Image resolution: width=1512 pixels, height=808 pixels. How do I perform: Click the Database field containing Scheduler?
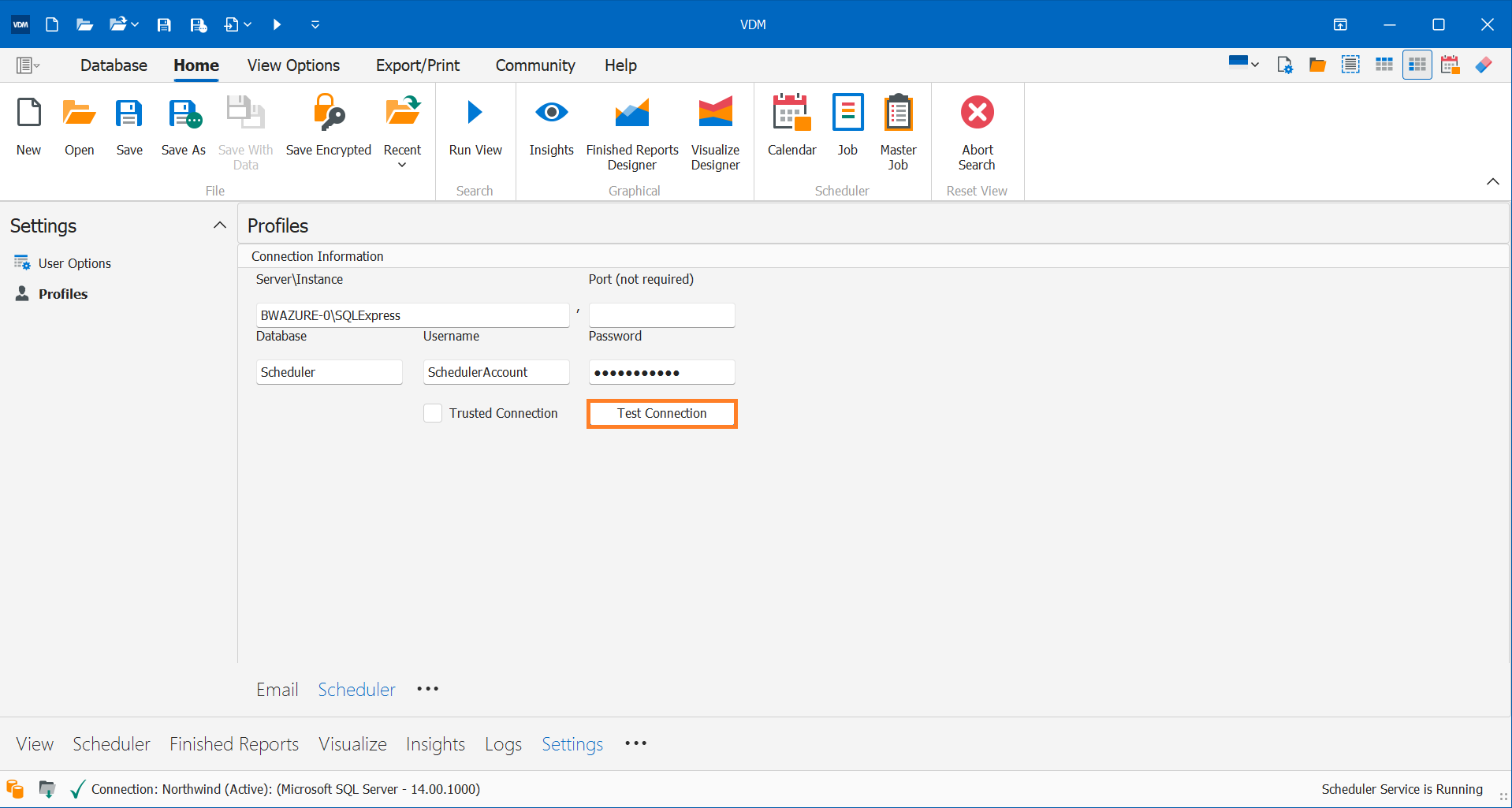pos(329,372)
